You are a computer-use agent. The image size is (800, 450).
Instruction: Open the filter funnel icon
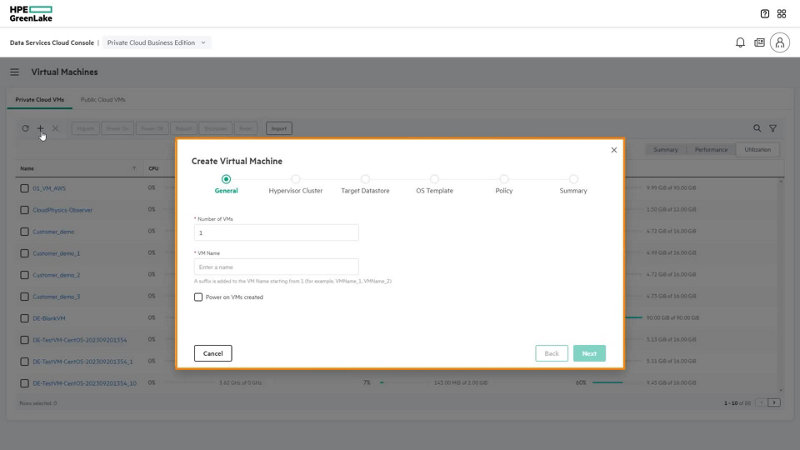point(773,128)
